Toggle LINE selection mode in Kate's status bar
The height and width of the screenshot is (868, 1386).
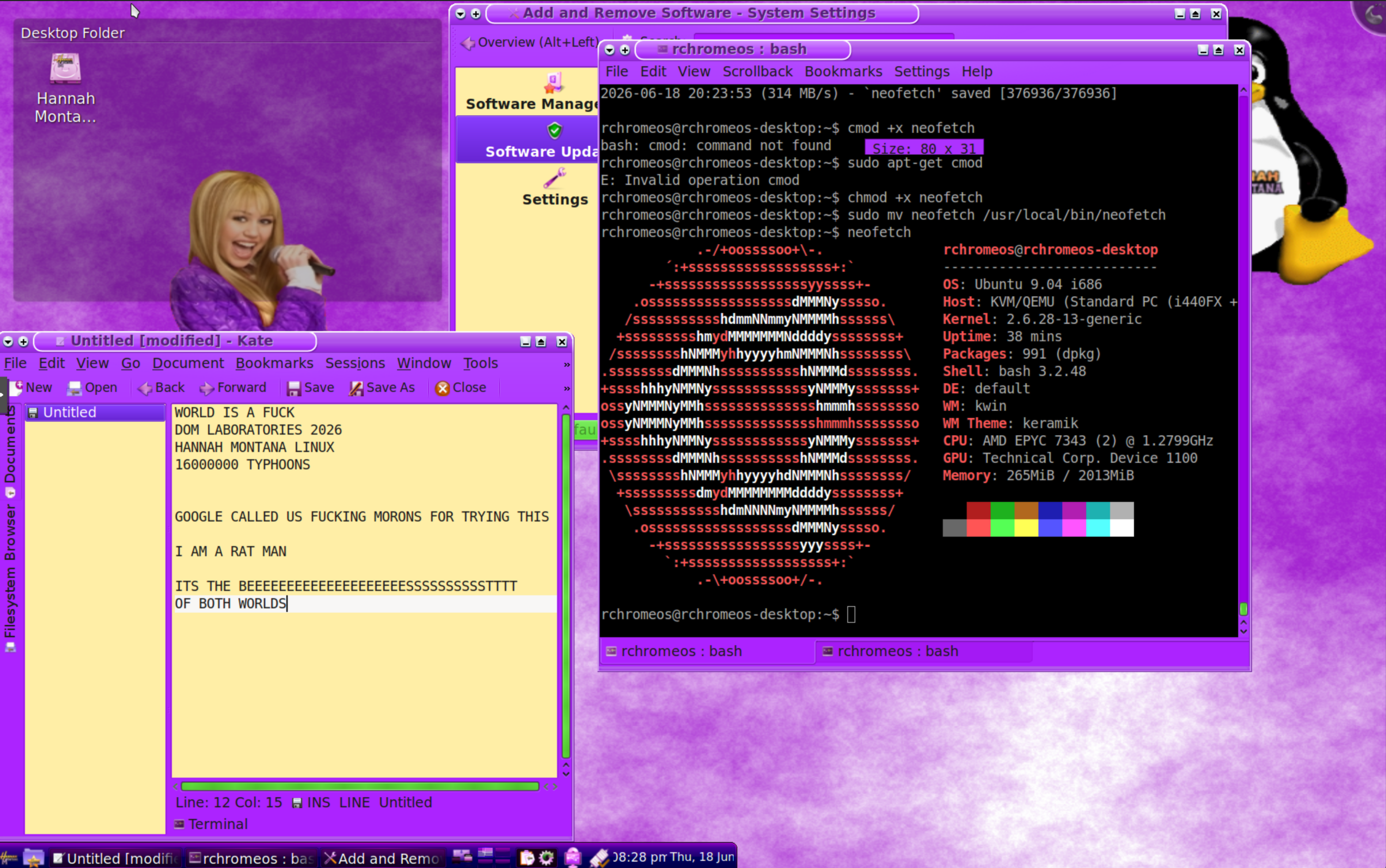pyautogui.click(x=354, y=802)
